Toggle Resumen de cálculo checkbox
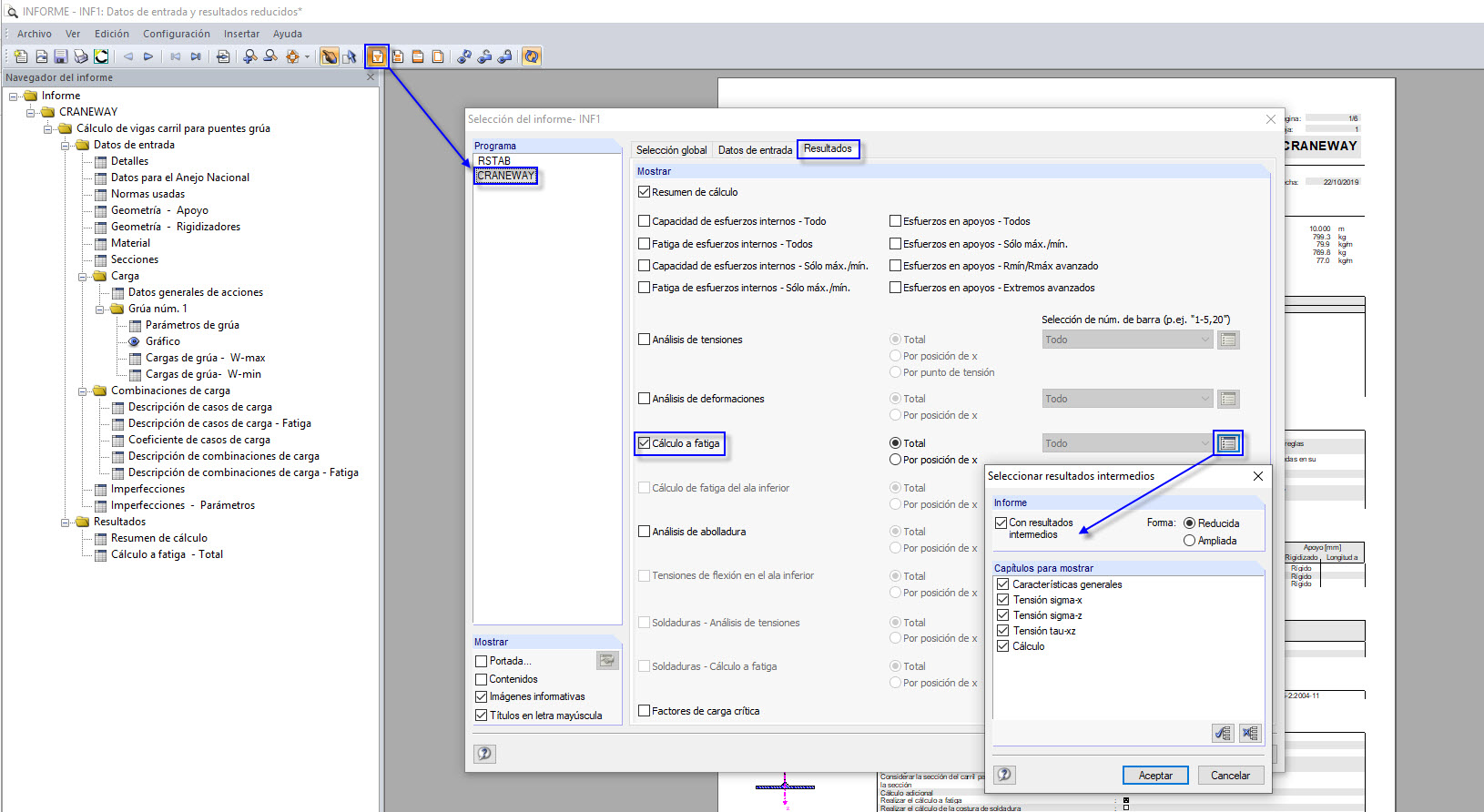 coord(645,192)
